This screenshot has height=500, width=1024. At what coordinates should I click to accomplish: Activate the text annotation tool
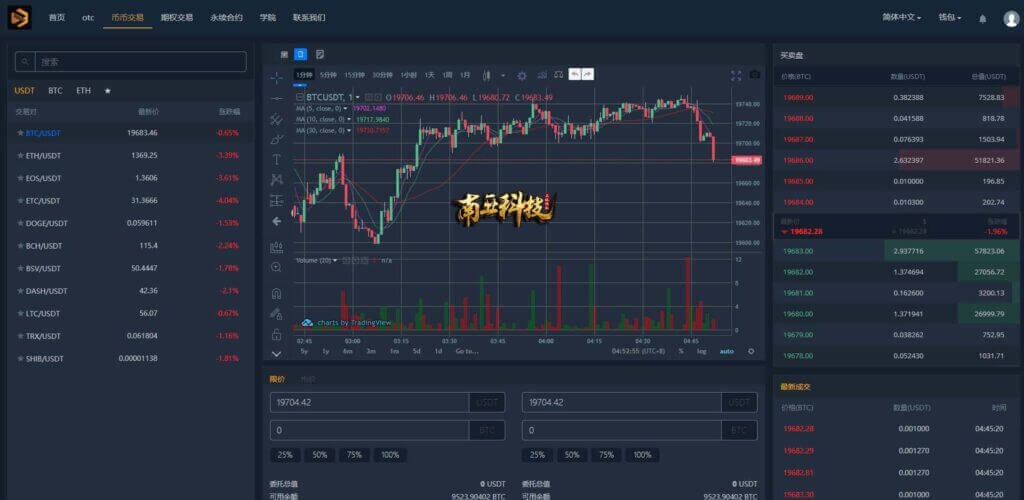point(276,159)
